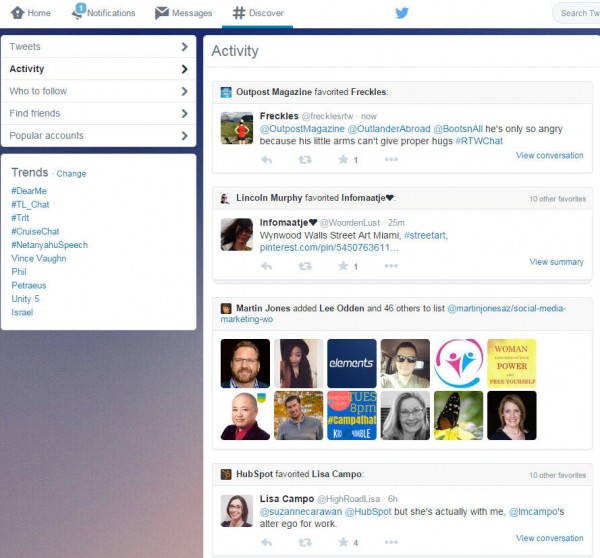View conversation on the Freckles tweet
The height and width of the screenshot is (558, 600).
pyautogui.click(x=549, y=155)
